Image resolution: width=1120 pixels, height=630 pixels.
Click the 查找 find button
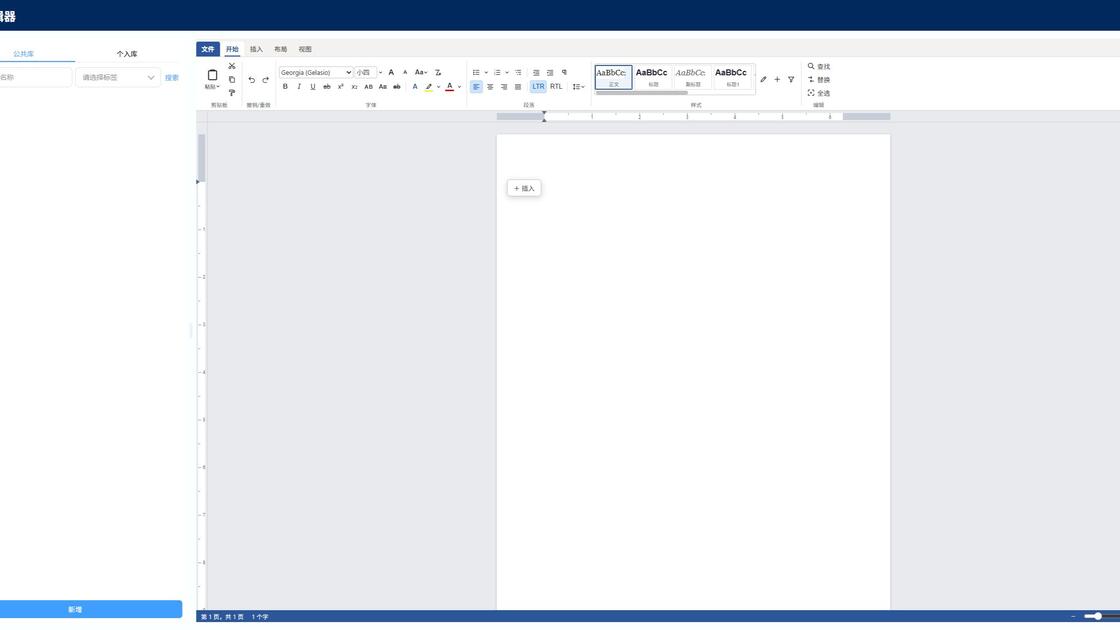click(x=819, y=66)
